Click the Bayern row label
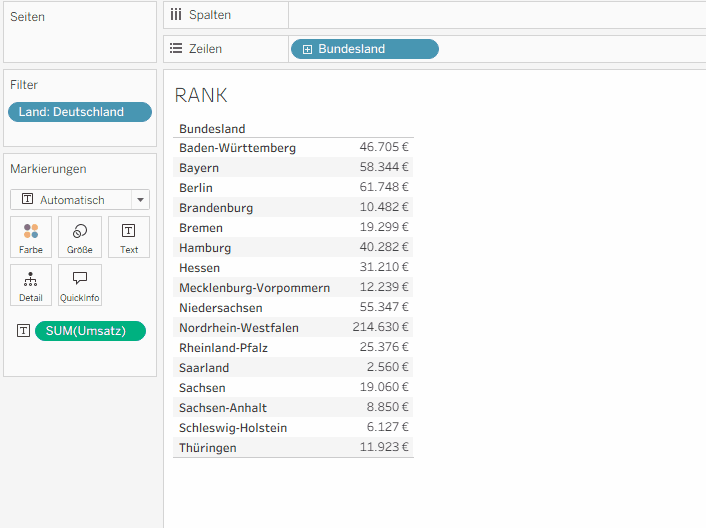706x528 pixels. tap(199, 168)
